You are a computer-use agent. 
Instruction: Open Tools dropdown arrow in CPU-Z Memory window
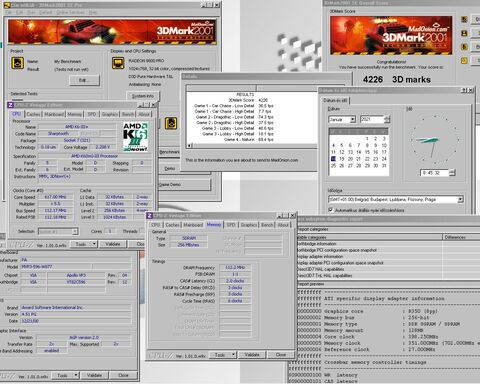point(233,355)
